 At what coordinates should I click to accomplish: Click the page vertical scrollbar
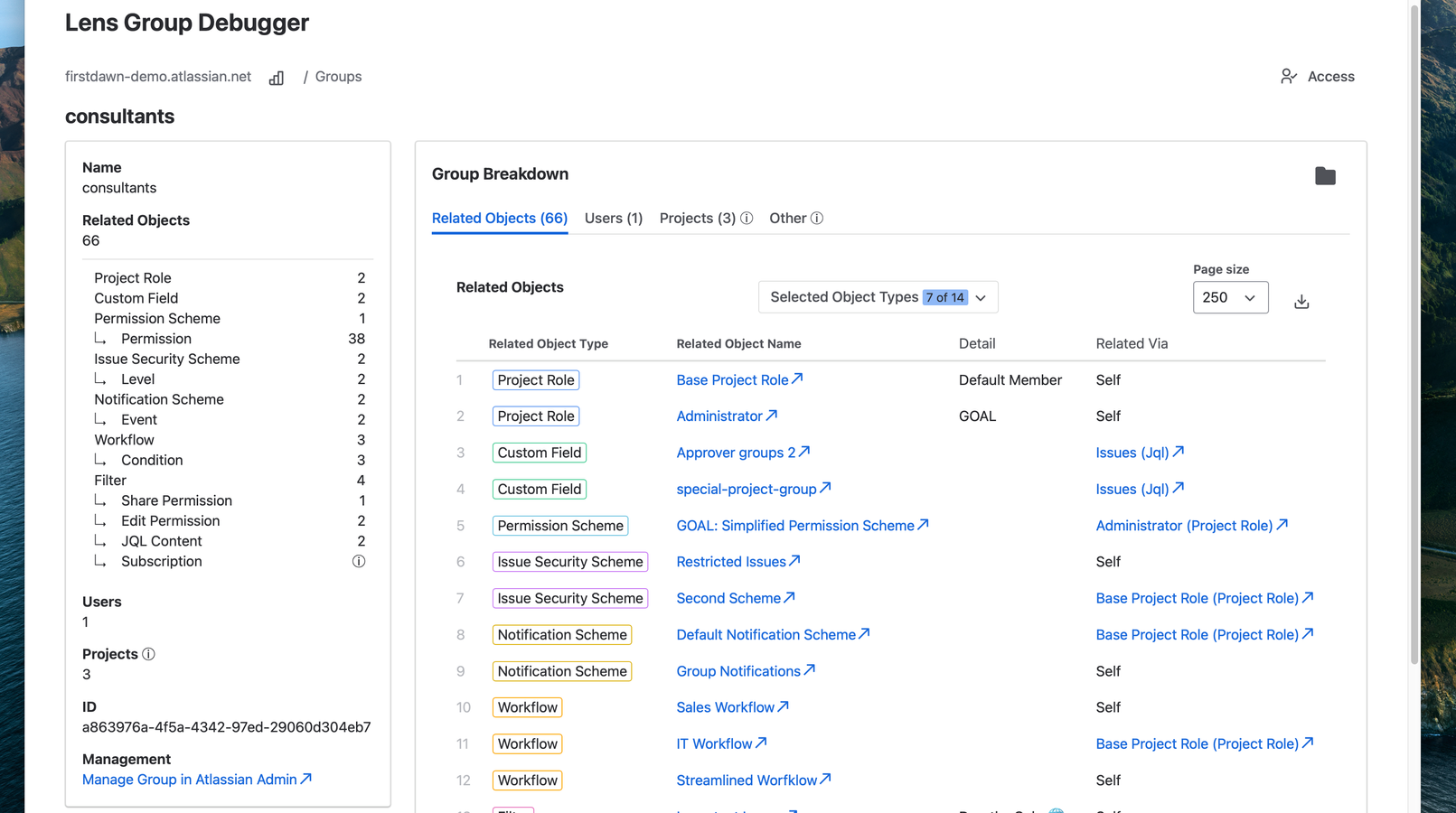[1414, 334]
